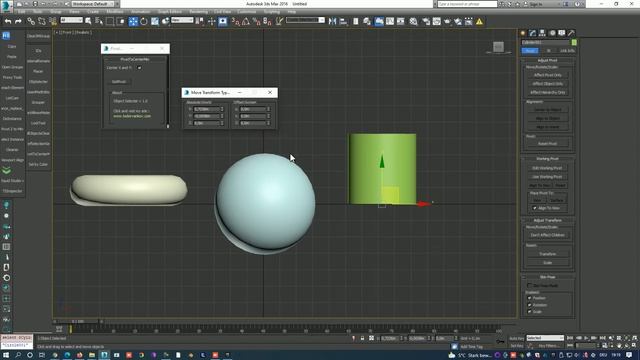The height and width of the screenshot is (360, 640).
Task: Activate the Unlink Selection tool
Action: 42,21
